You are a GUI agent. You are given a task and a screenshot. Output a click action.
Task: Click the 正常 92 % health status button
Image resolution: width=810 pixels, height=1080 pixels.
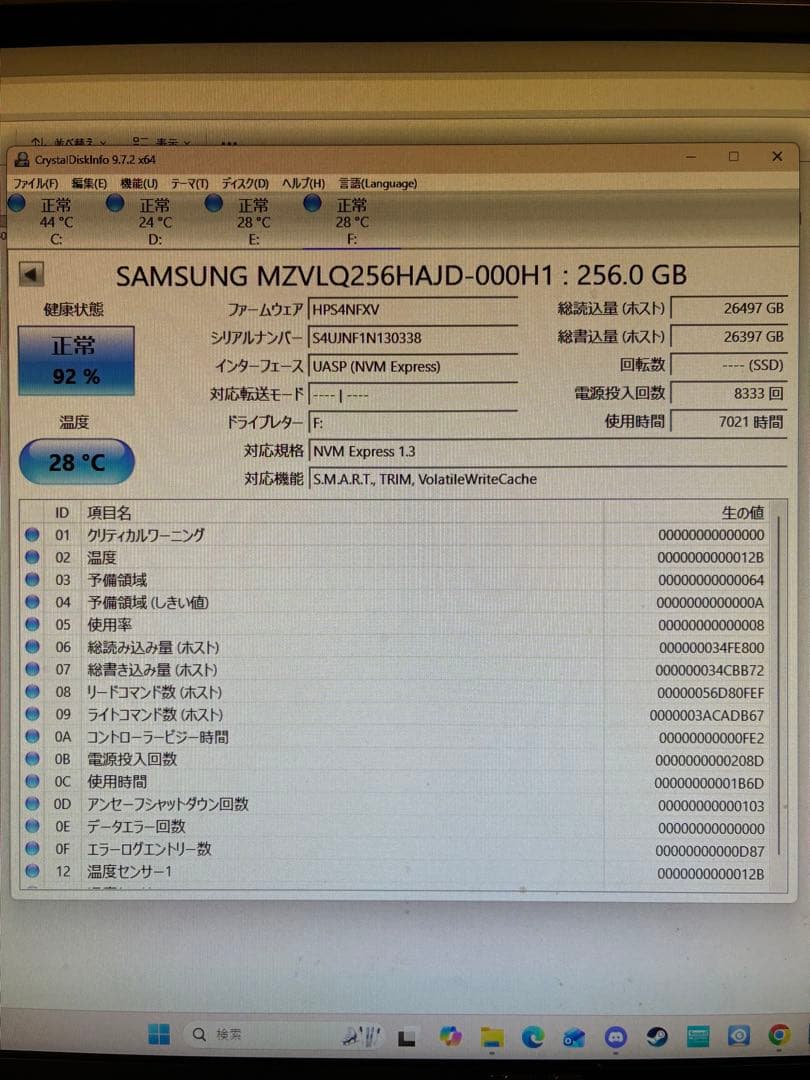pyautogui.click(x=76, y=360)
